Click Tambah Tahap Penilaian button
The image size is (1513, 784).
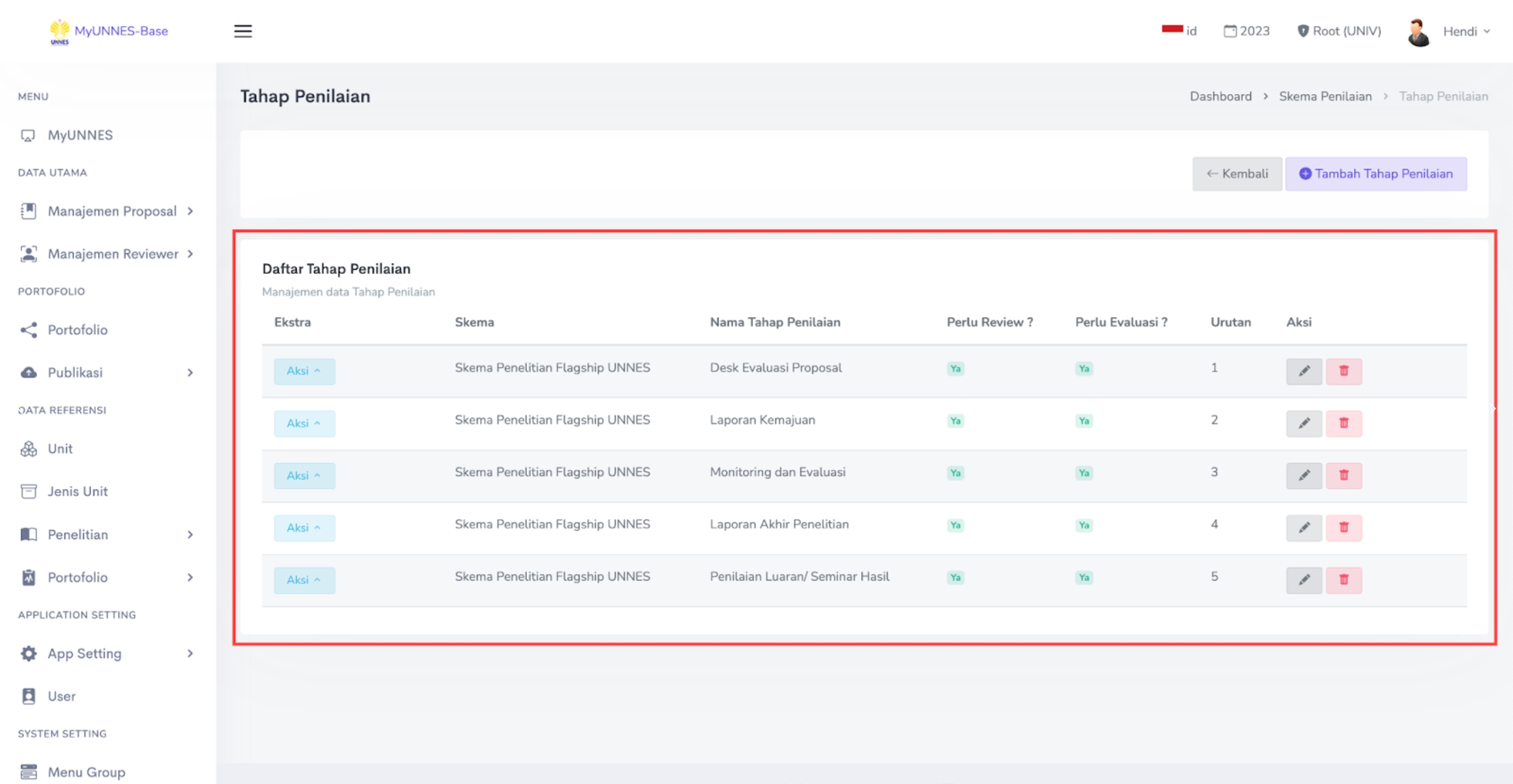point(1376,174)
